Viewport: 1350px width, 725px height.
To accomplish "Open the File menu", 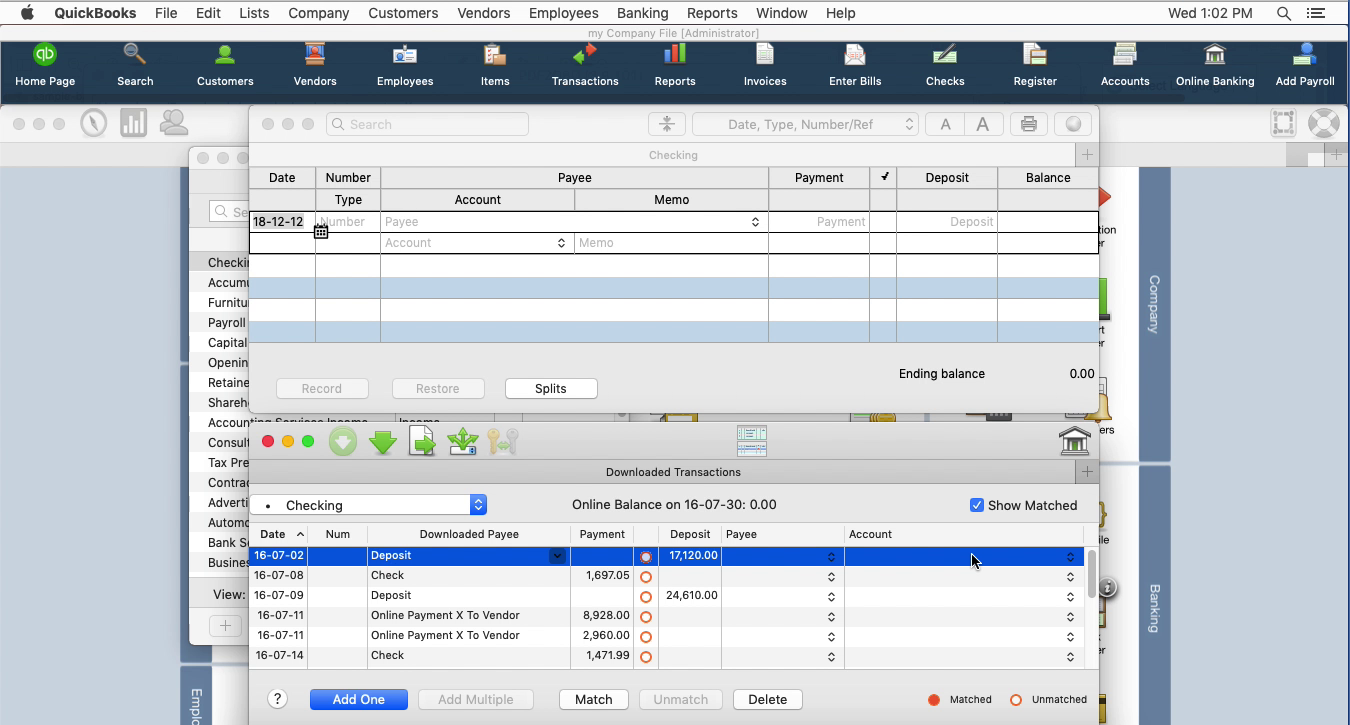I will (x=166, y=13).
